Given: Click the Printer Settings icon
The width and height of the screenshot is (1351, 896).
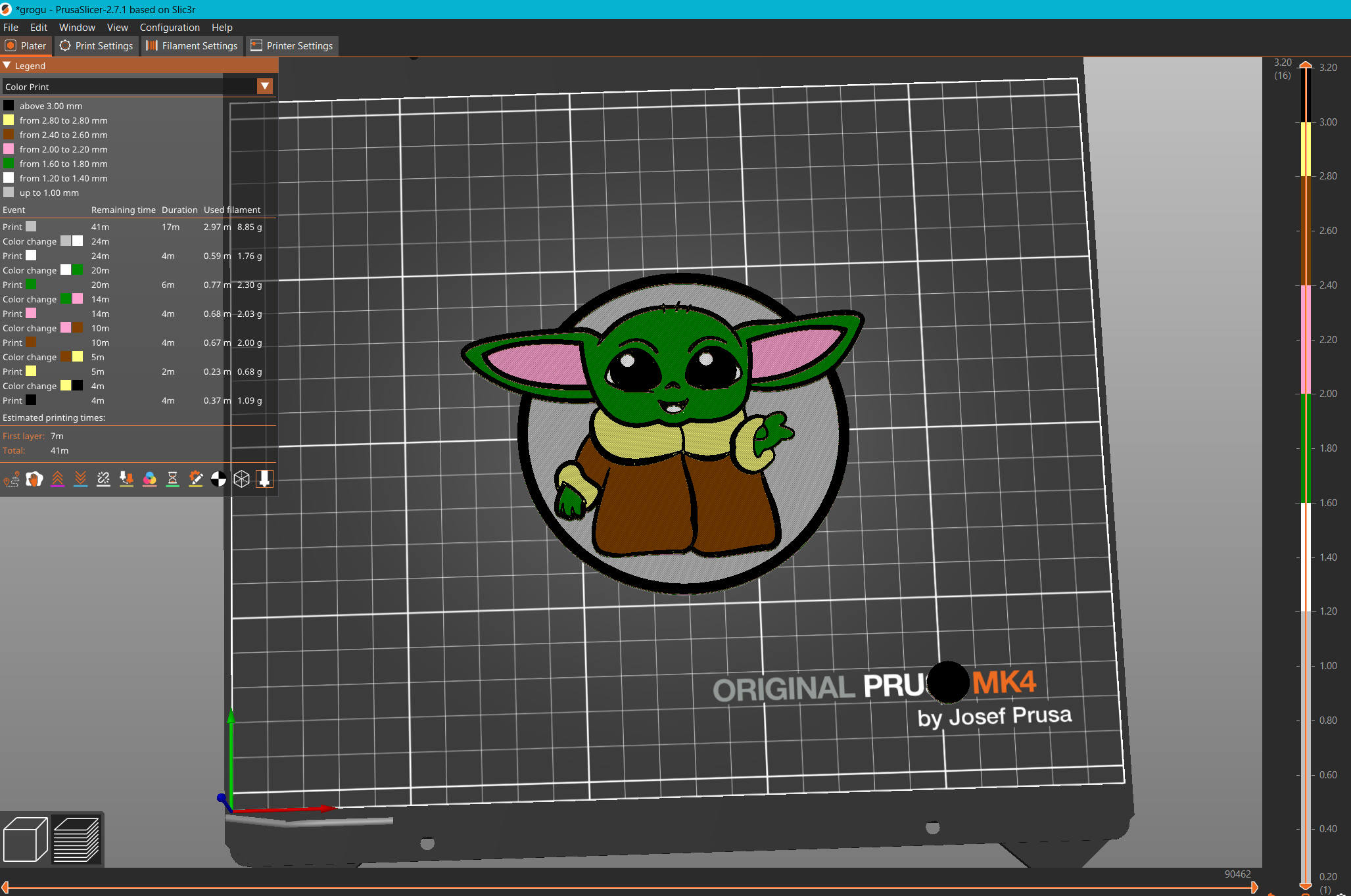Looking at the screenshot, I should pyautogui.click(x=256, y=45).
